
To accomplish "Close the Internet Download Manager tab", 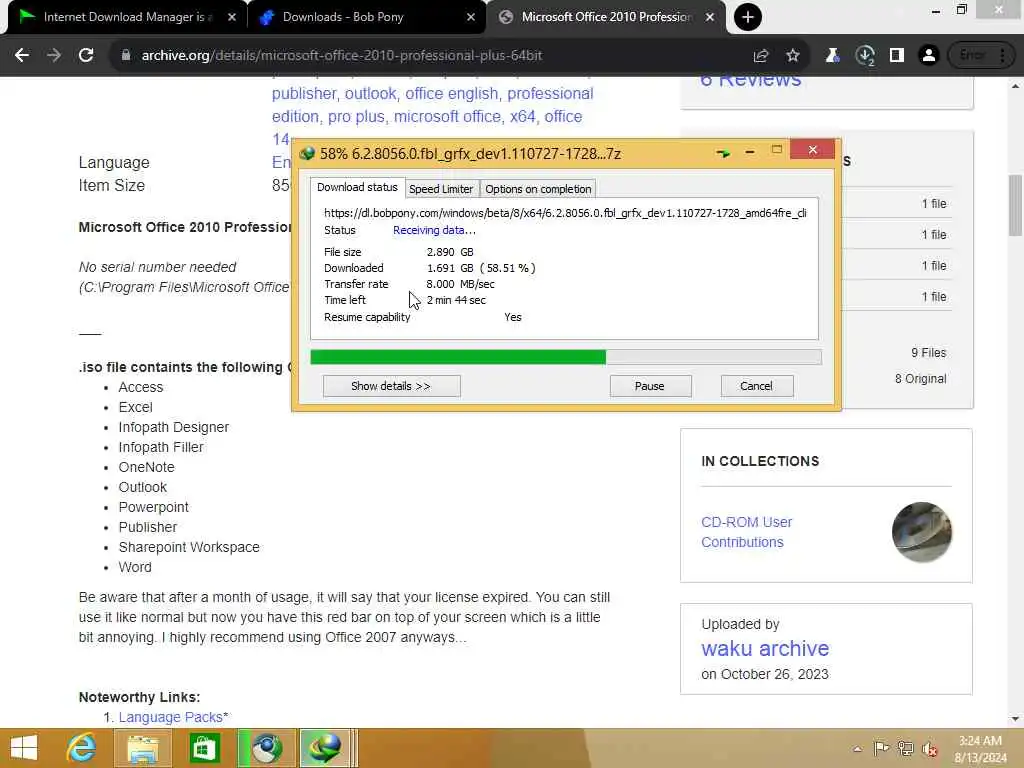I will click(x=232, y=17).
